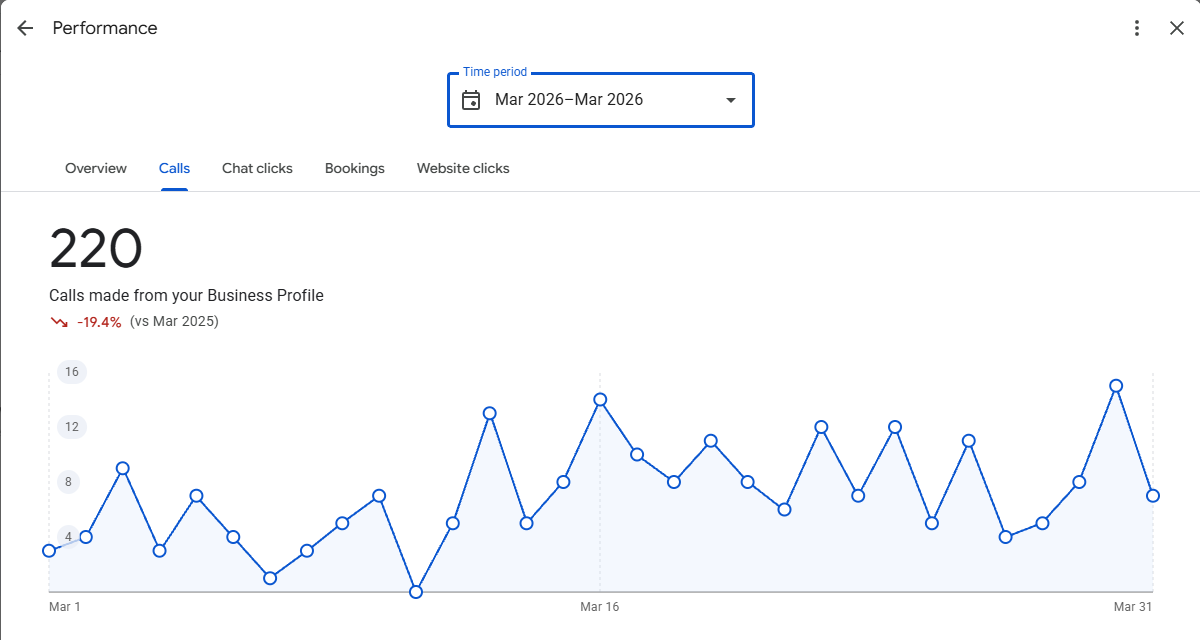The width and height of the screenshot is (1200, 640).
Task: Click the Performance title text
Action: [x=105, y=28]
